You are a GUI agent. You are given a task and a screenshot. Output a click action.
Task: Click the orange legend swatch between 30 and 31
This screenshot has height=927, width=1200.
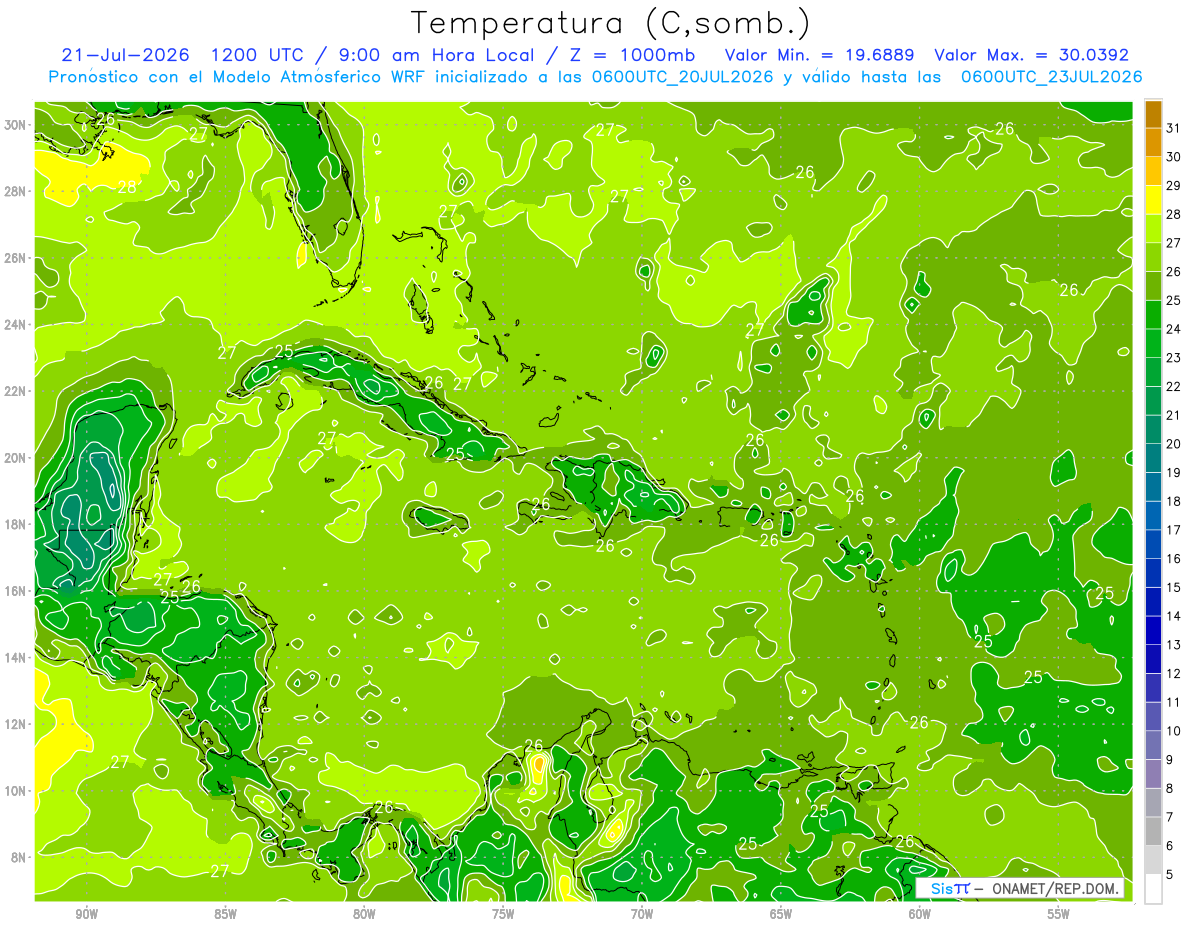pyautogui.click(x=1153, y=142)
